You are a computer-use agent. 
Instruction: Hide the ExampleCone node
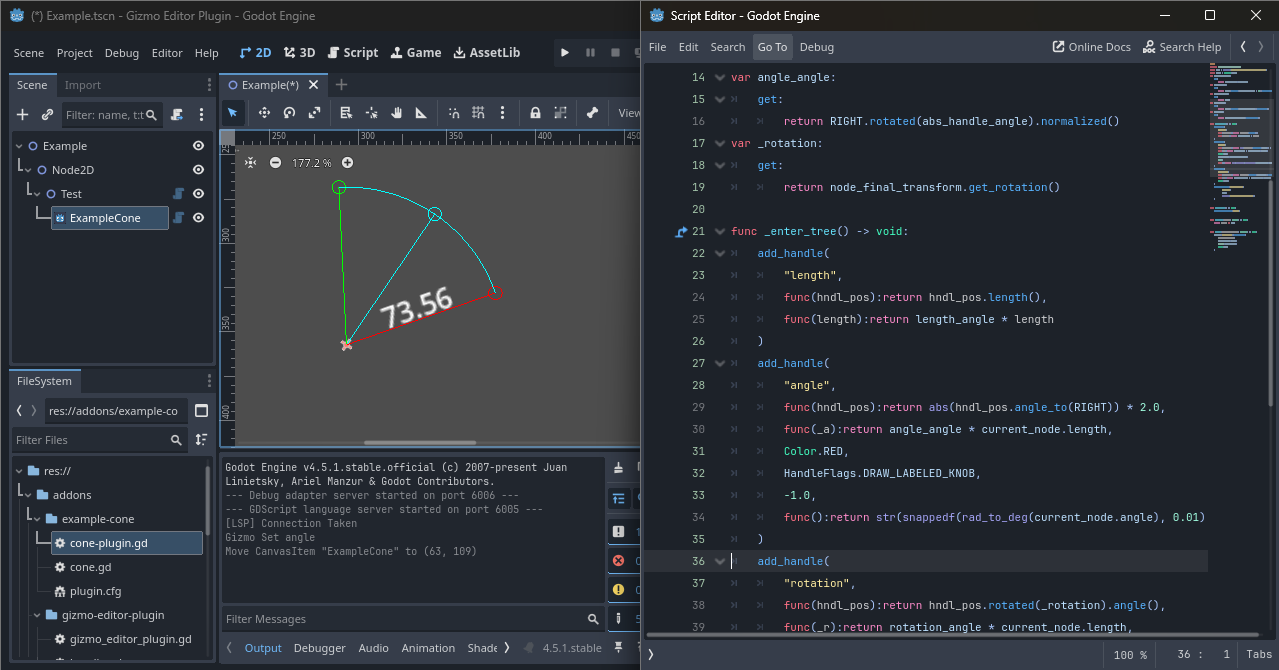click(x=199, y=218)
